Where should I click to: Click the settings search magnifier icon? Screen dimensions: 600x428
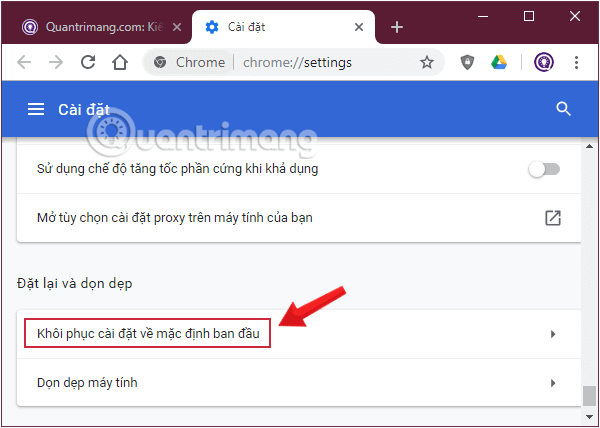click(x=563, y=109)
